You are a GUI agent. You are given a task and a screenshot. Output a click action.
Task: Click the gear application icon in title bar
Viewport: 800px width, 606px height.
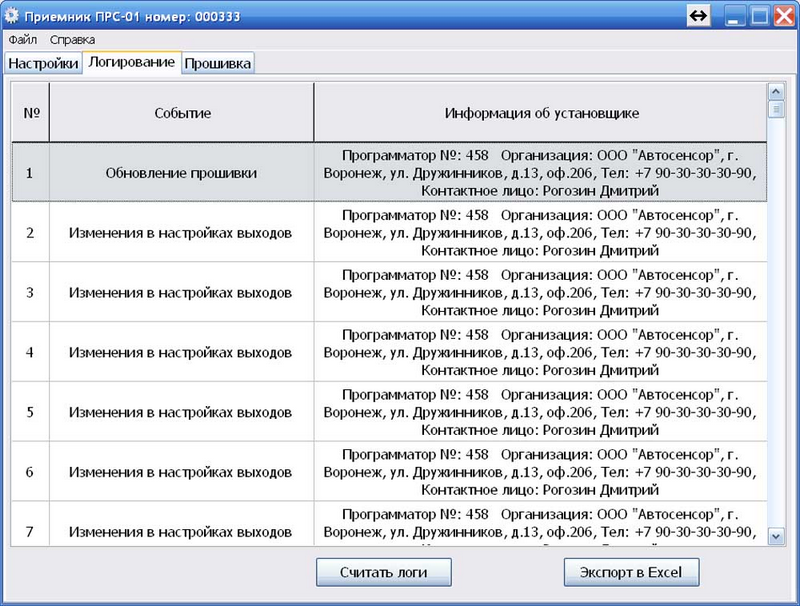click(11, 16)
